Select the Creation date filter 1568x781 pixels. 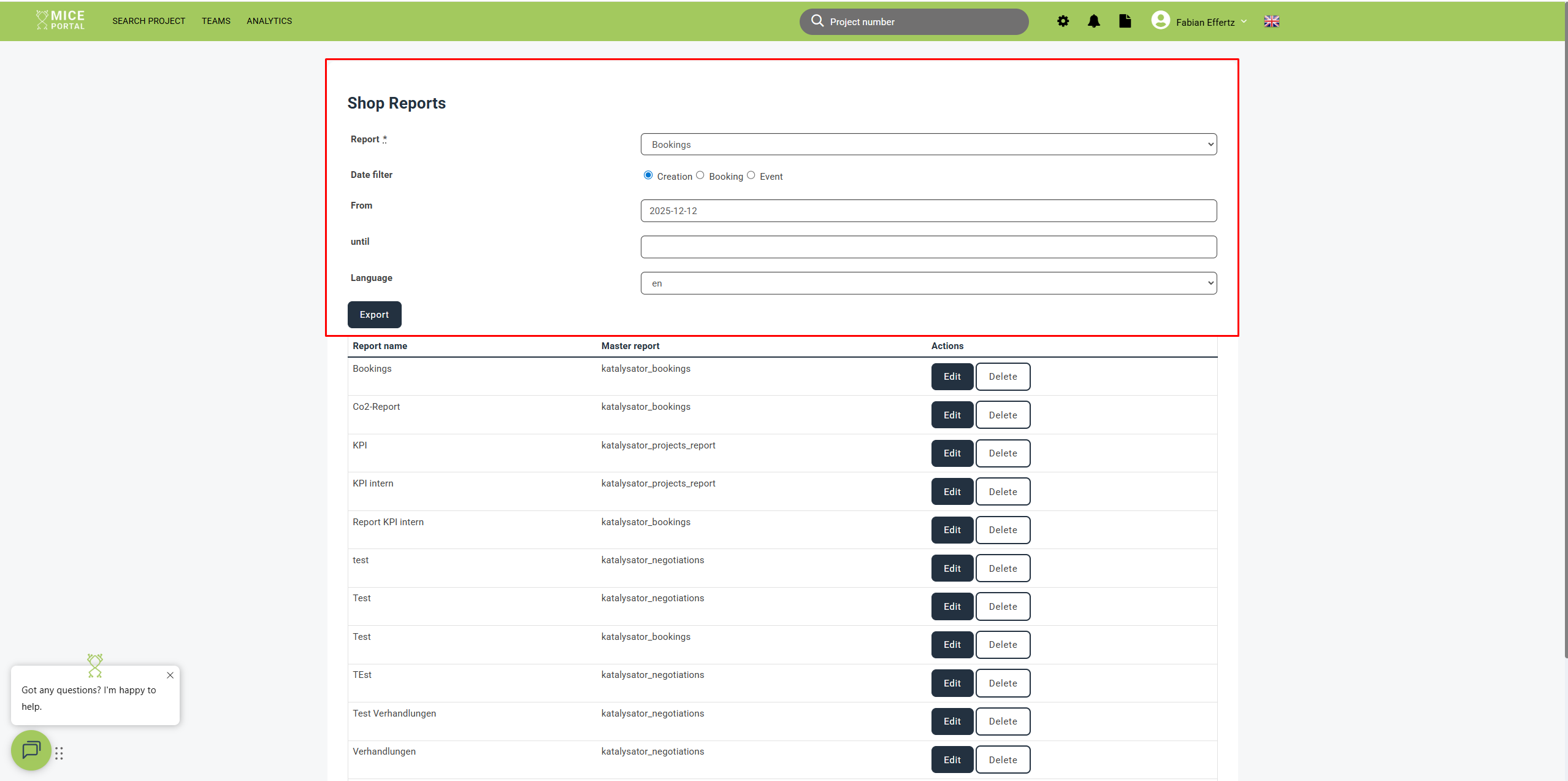648,175
